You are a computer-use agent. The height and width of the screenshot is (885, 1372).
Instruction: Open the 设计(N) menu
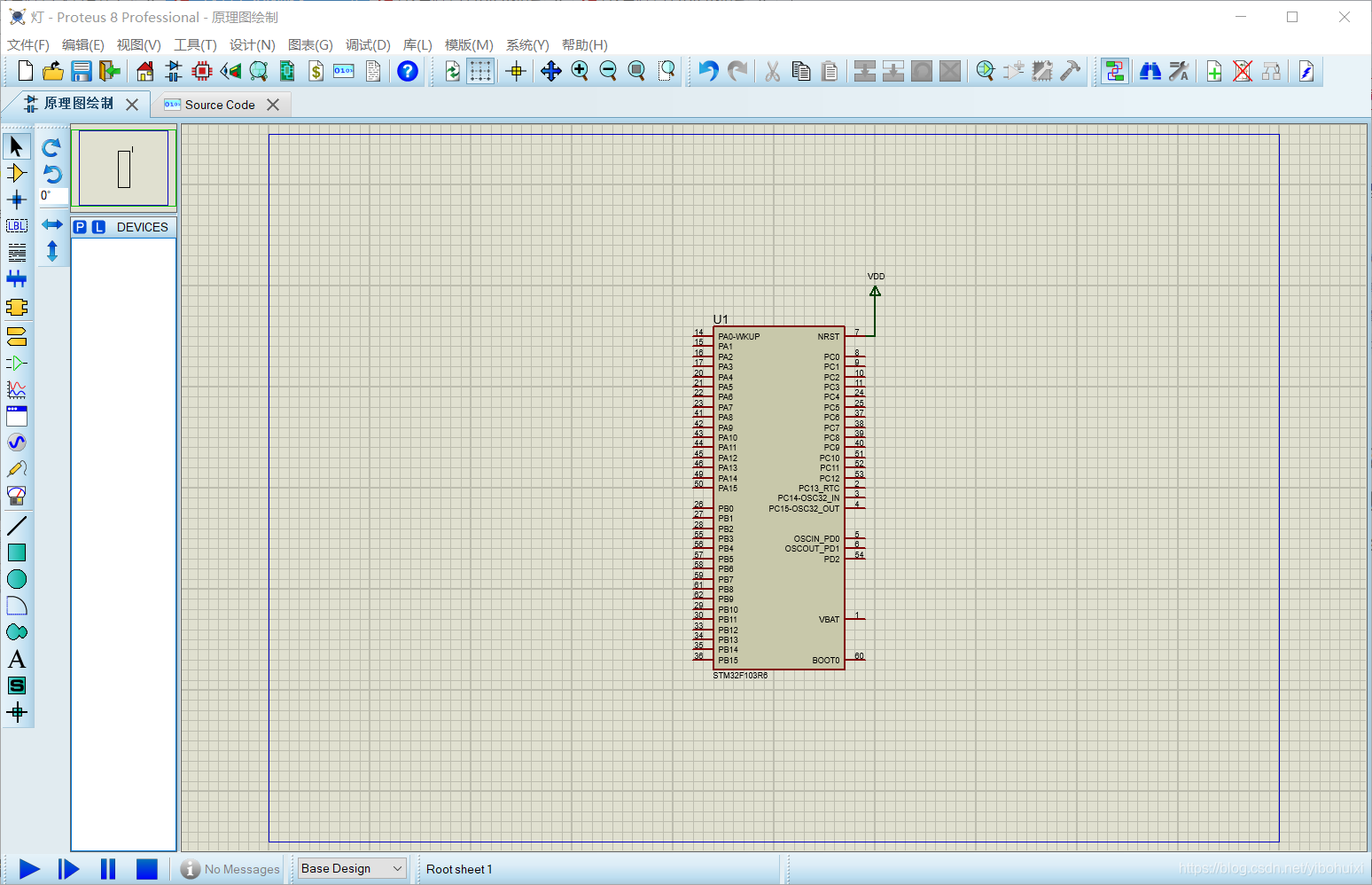(252, 45)
